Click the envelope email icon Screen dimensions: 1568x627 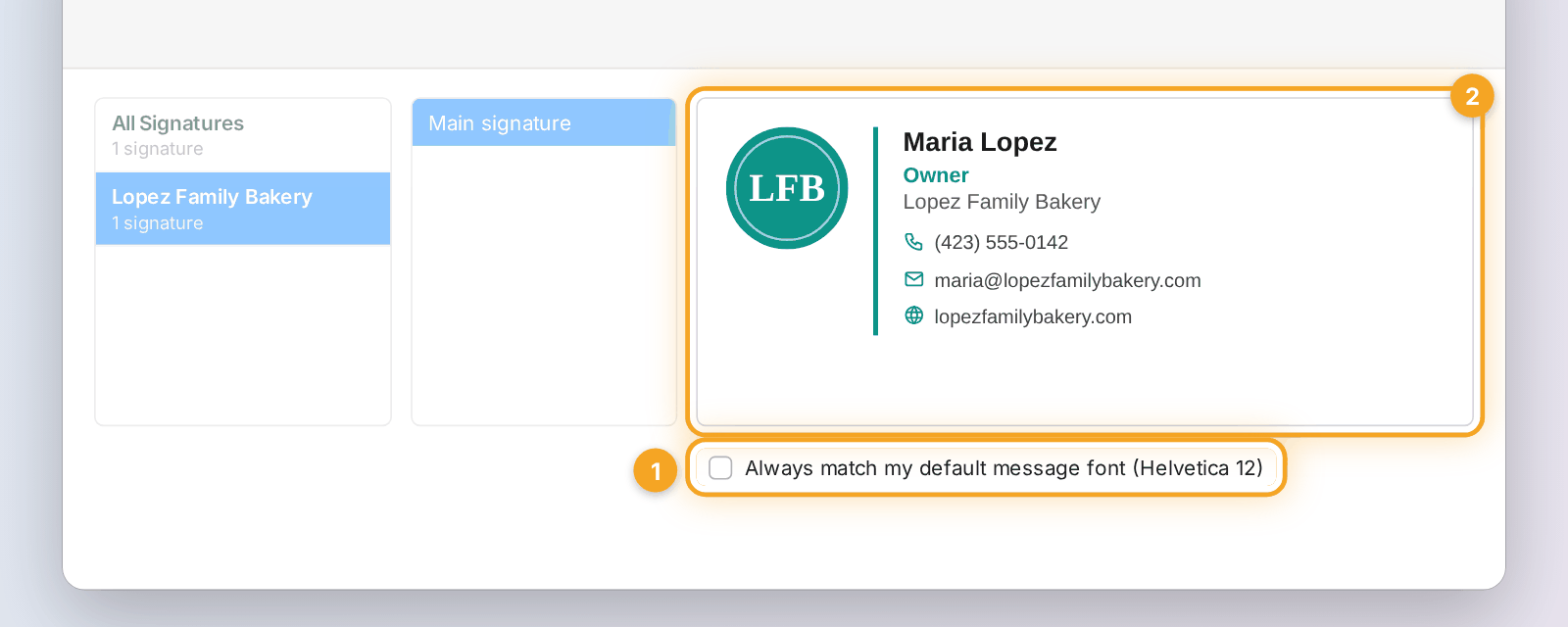(913, 279)
